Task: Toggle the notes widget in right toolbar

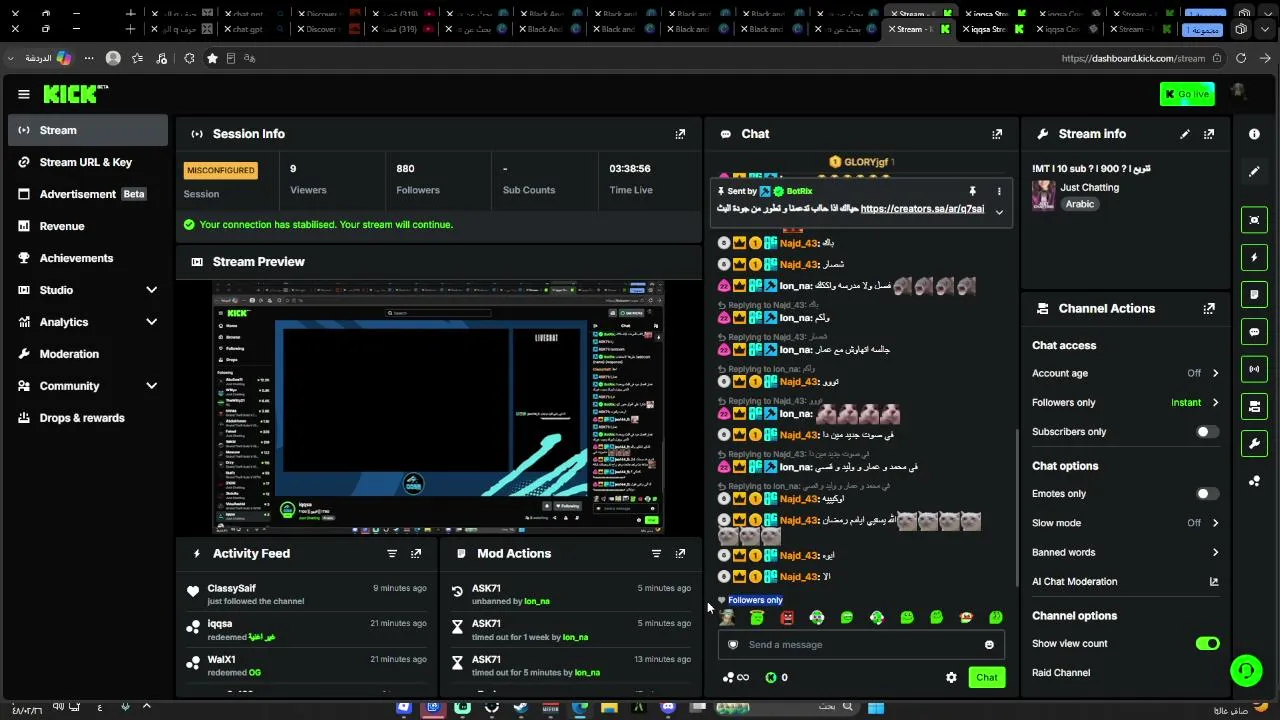Action: click(1254, 294)
